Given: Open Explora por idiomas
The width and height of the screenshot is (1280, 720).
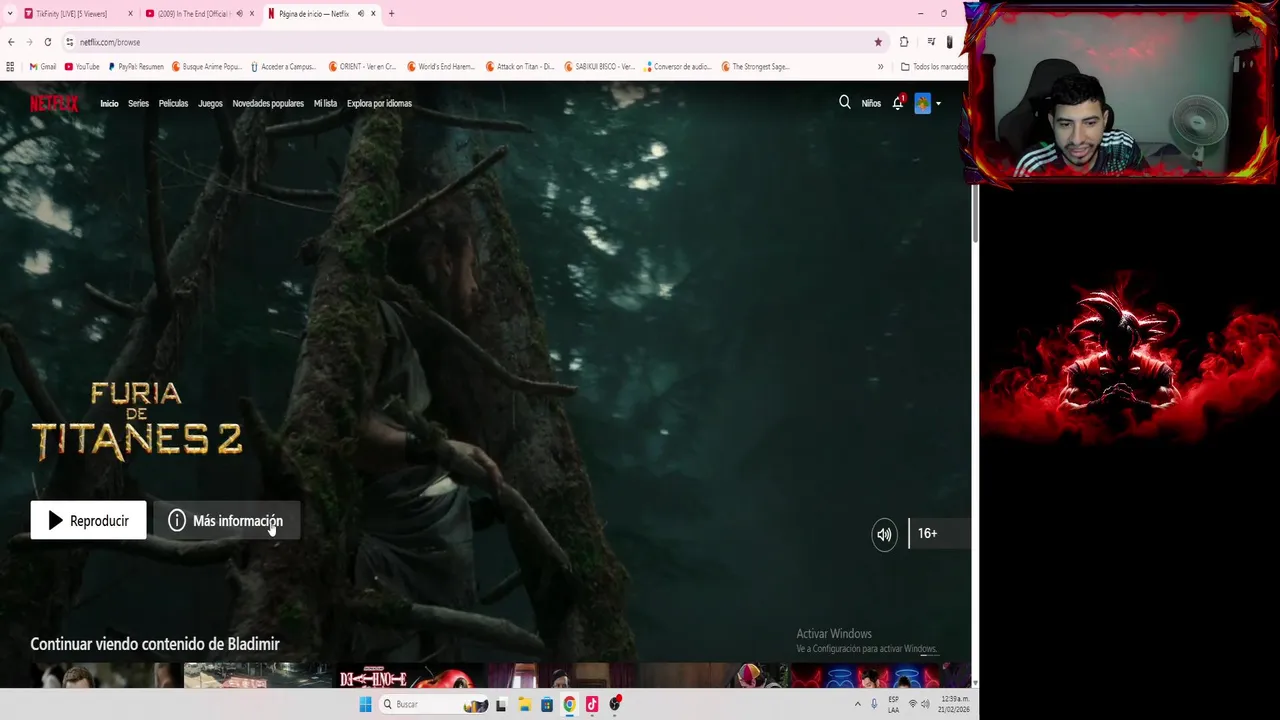Looking at the screenshot, I should click(379, 104).
